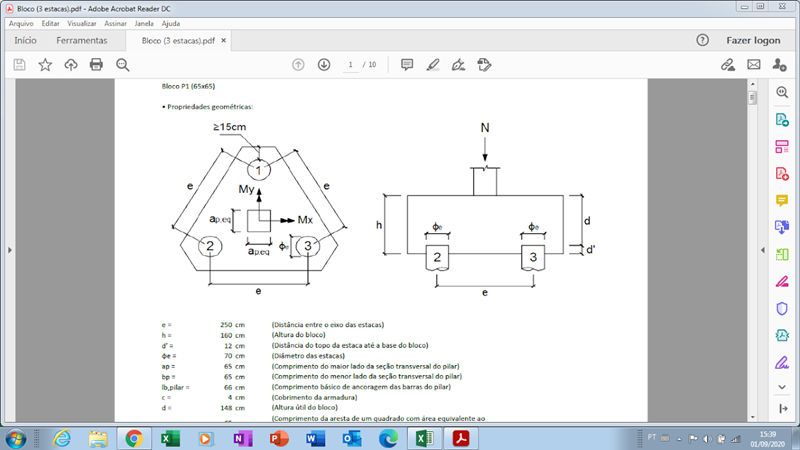Open Create PDF tool in right pane

782,174
